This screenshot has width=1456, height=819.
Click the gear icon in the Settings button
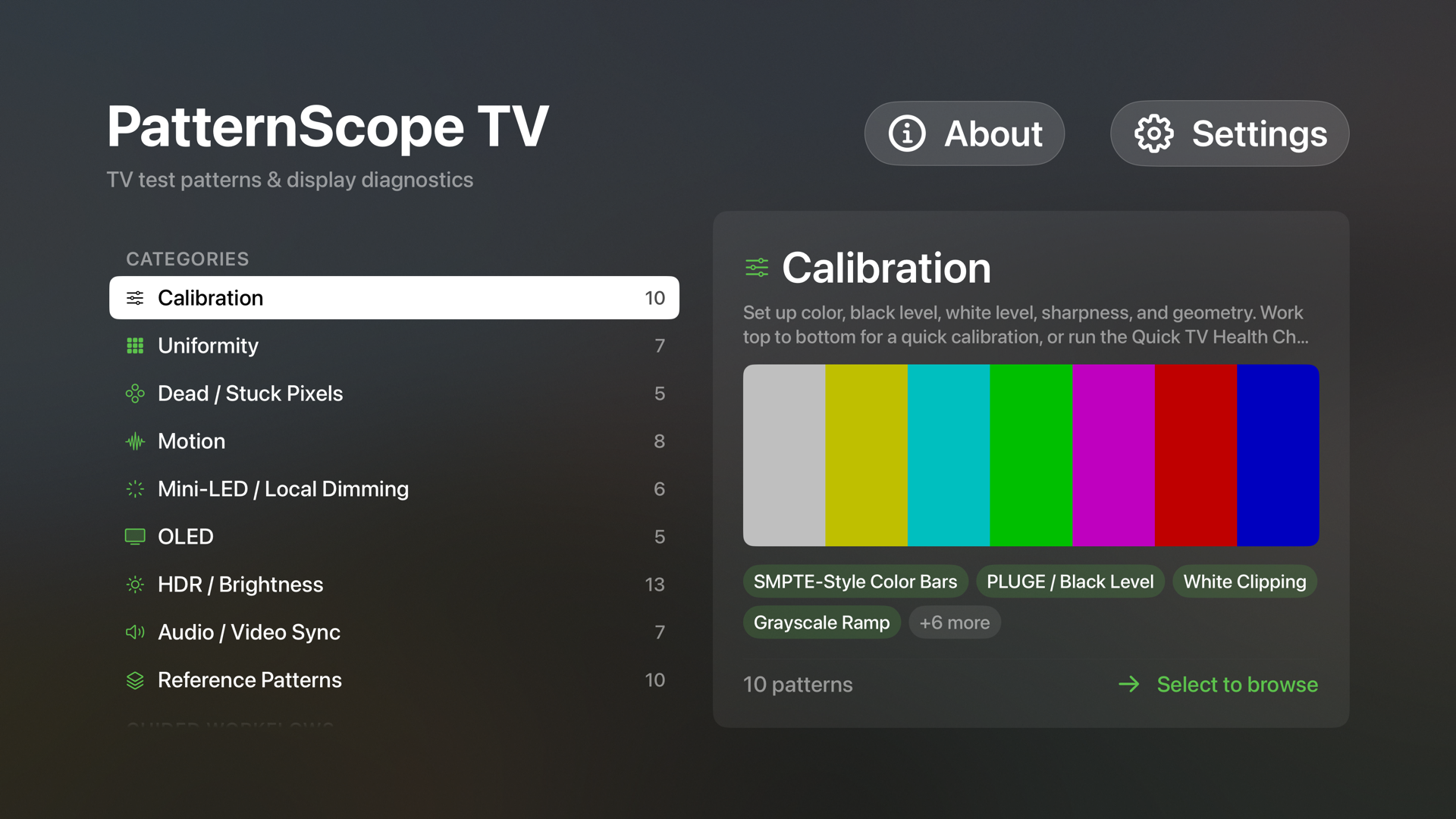click(x=1153, y=133)
